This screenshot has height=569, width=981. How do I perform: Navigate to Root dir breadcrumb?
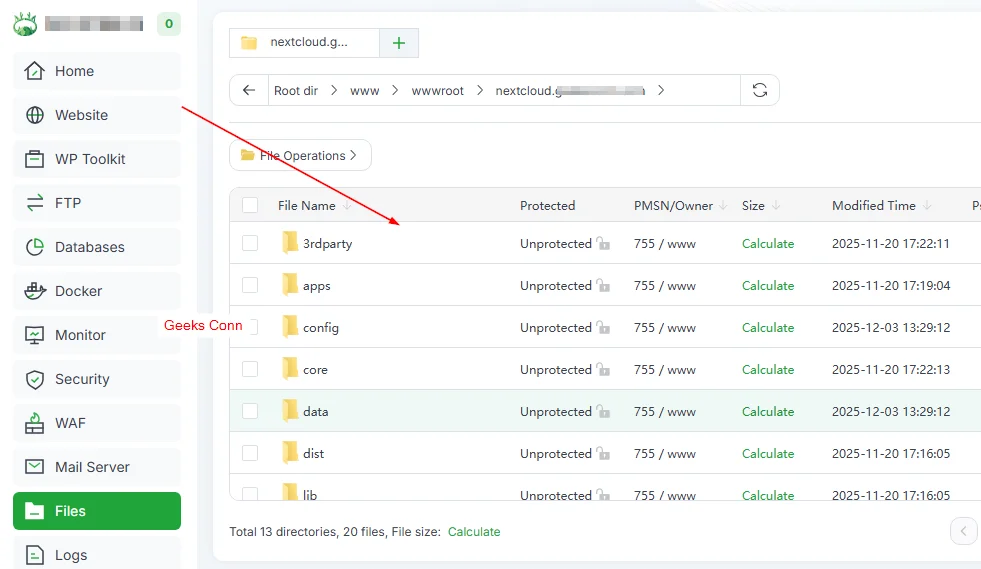296,91
